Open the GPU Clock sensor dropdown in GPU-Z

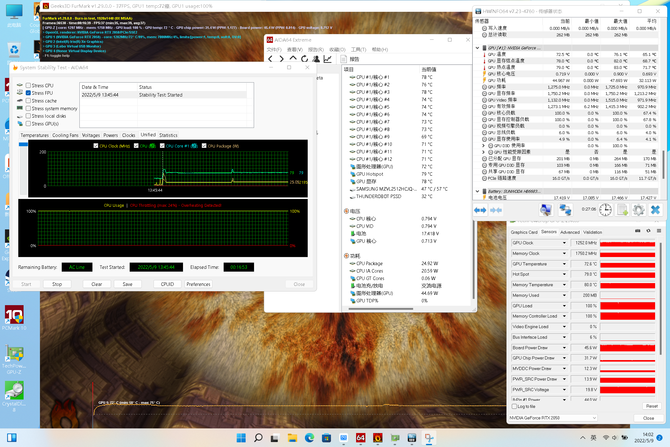pyautogui.click(x=564, y=243)
